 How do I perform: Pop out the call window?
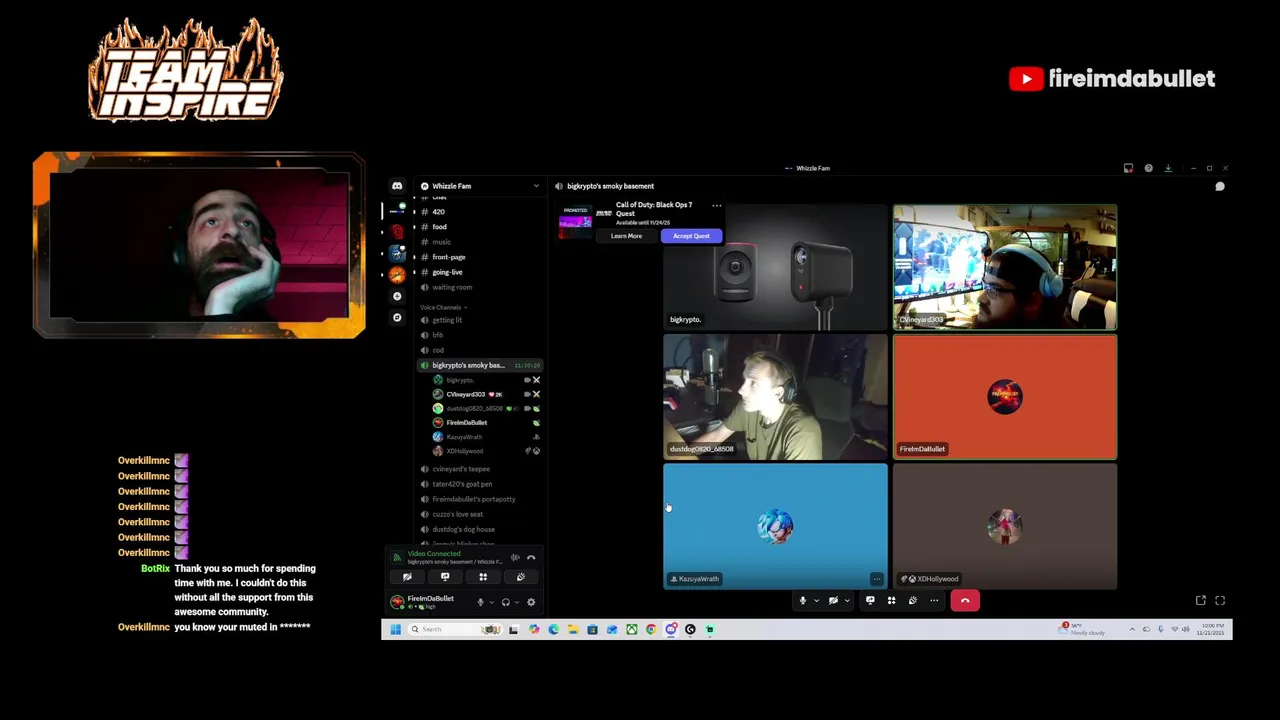pos(1201,601)
